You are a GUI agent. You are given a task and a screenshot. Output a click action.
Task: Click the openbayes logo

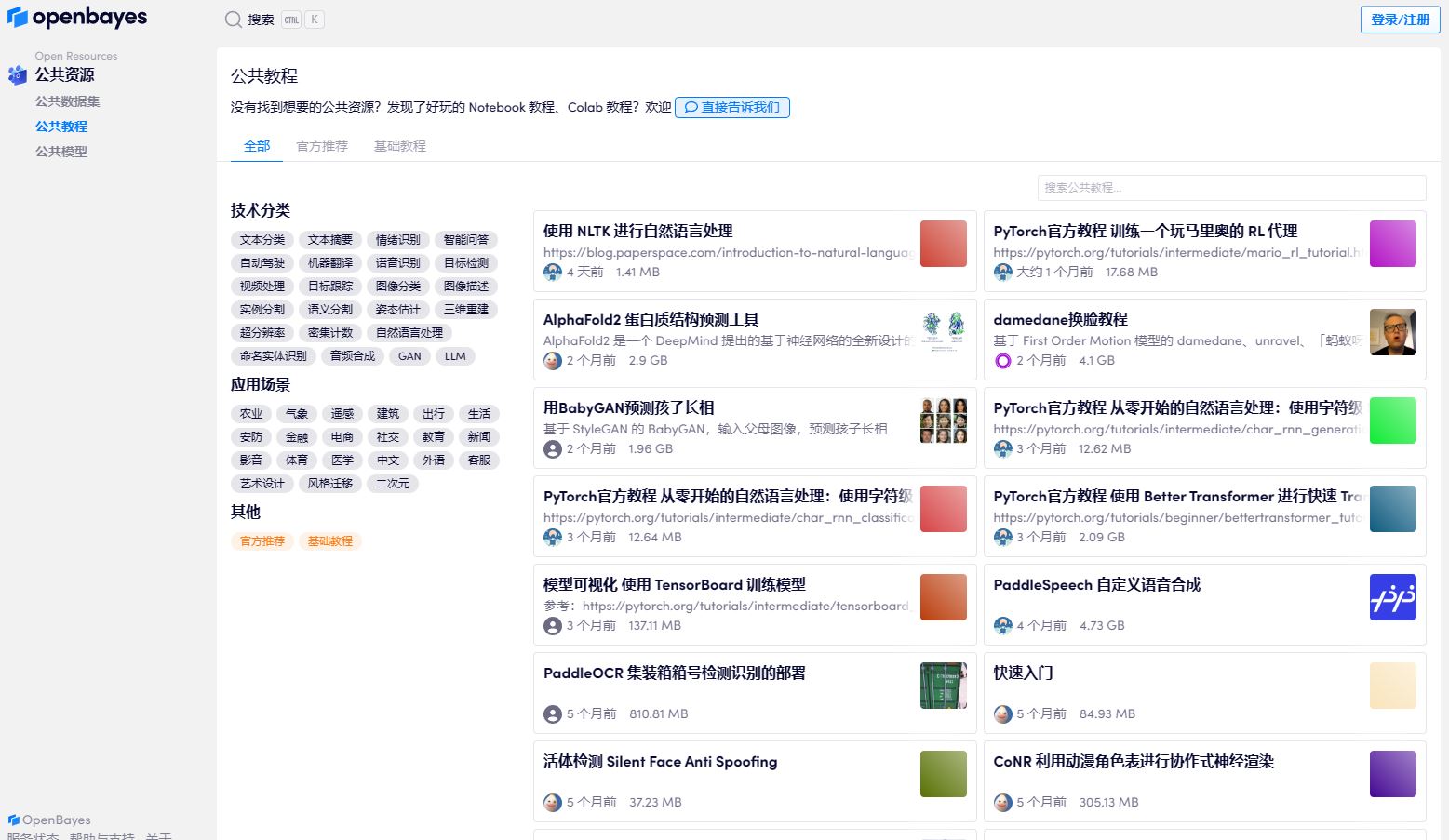77,18
